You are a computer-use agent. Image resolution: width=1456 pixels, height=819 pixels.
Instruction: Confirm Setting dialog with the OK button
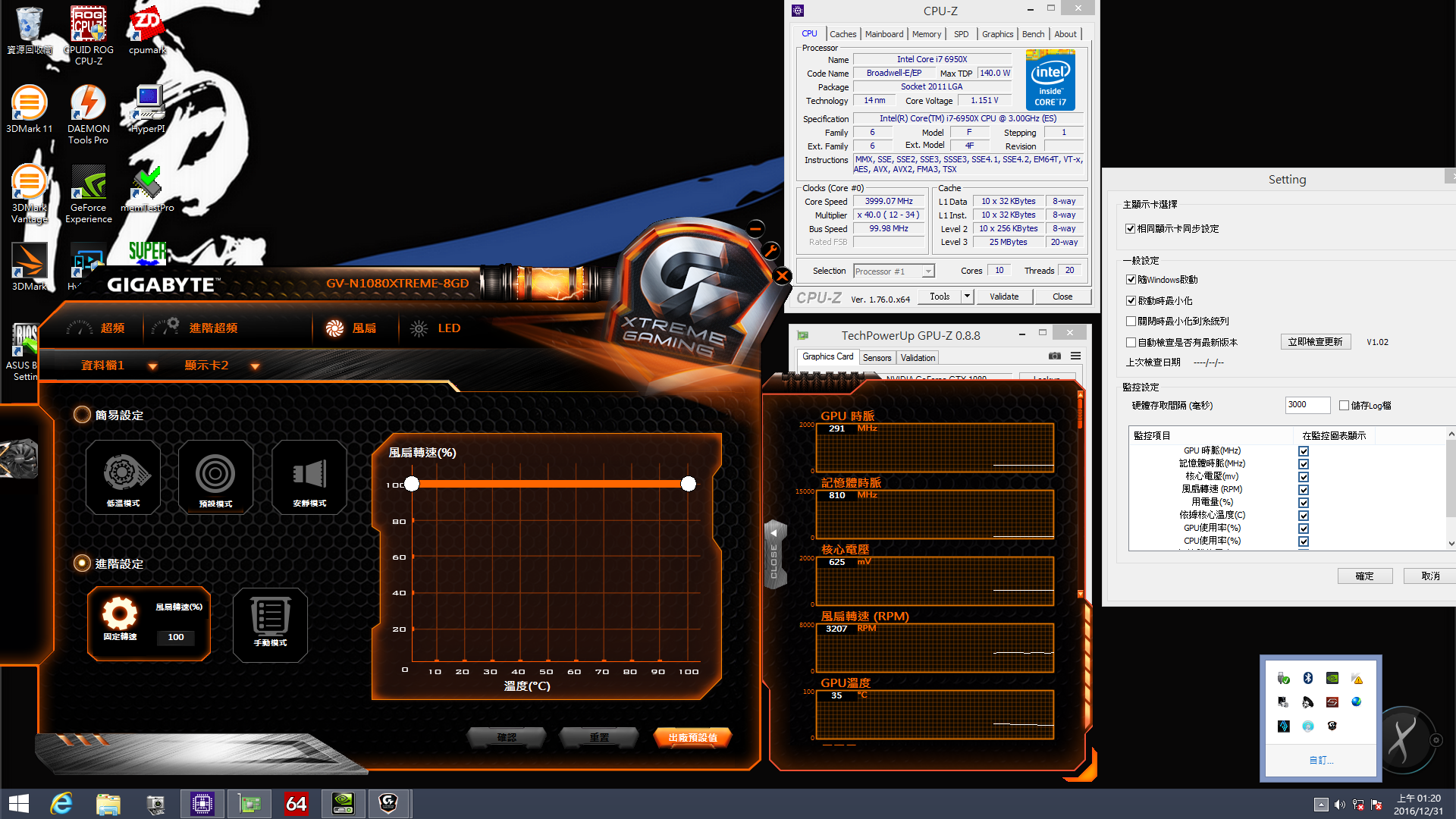1365,576
